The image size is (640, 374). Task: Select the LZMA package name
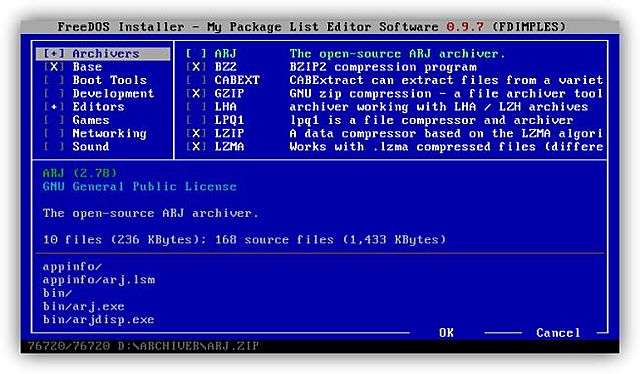[229, 147]
